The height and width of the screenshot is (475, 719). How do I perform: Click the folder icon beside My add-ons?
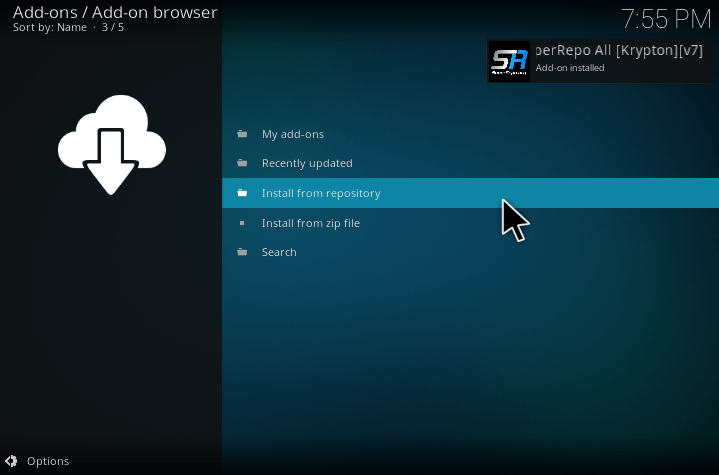pos(241,134)
